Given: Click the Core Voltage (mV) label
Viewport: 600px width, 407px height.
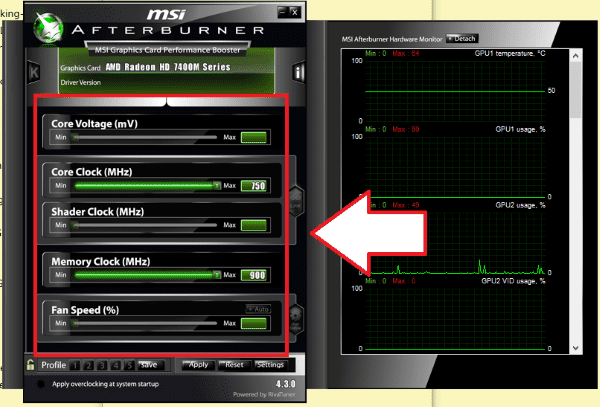Looking at the screenshot, I should (x=95, y=124).
